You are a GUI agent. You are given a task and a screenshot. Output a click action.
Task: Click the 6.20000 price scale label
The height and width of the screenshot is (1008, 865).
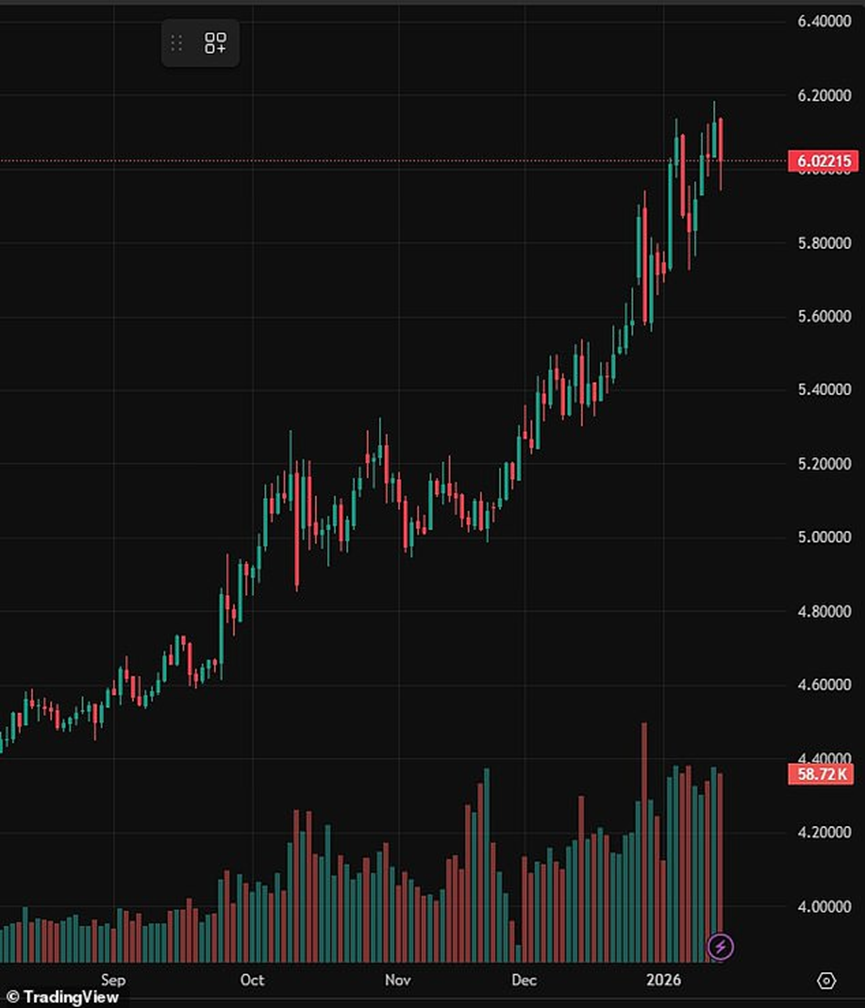click(x=825, y=96)
